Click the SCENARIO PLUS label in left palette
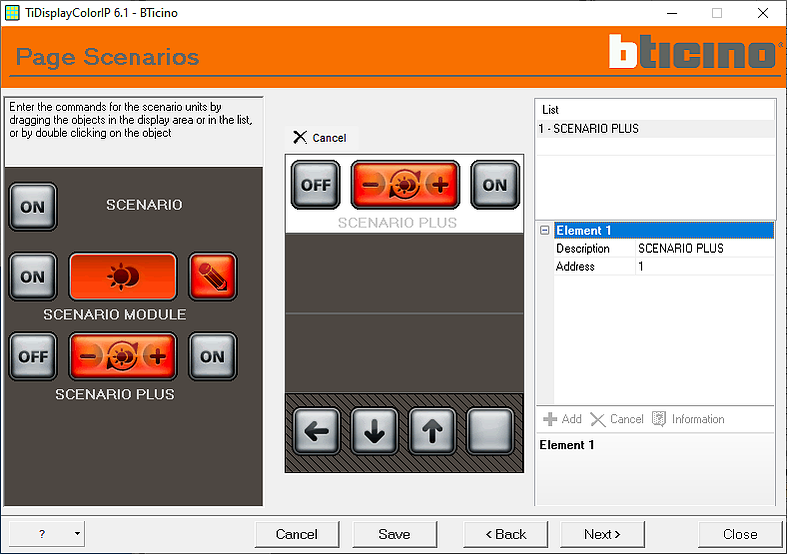This screenshot has width=787, height=554. [x=115, y=394]
